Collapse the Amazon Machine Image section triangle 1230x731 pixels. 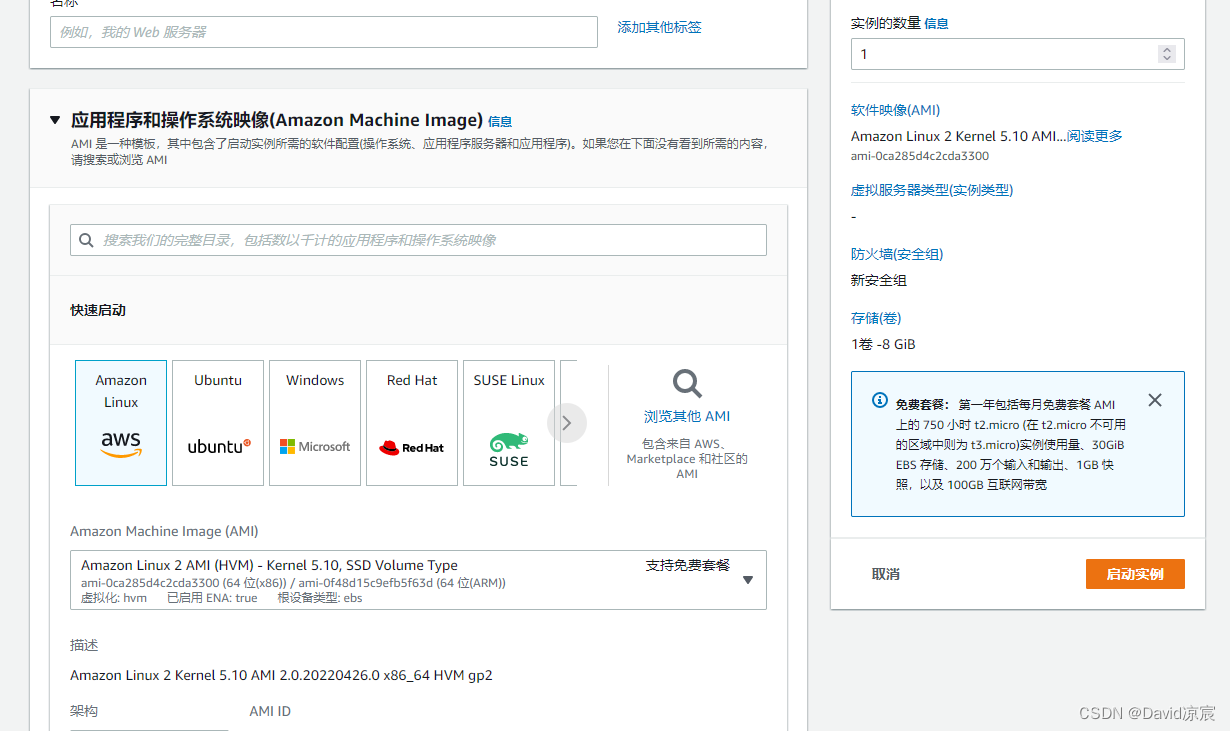(55, 120)
